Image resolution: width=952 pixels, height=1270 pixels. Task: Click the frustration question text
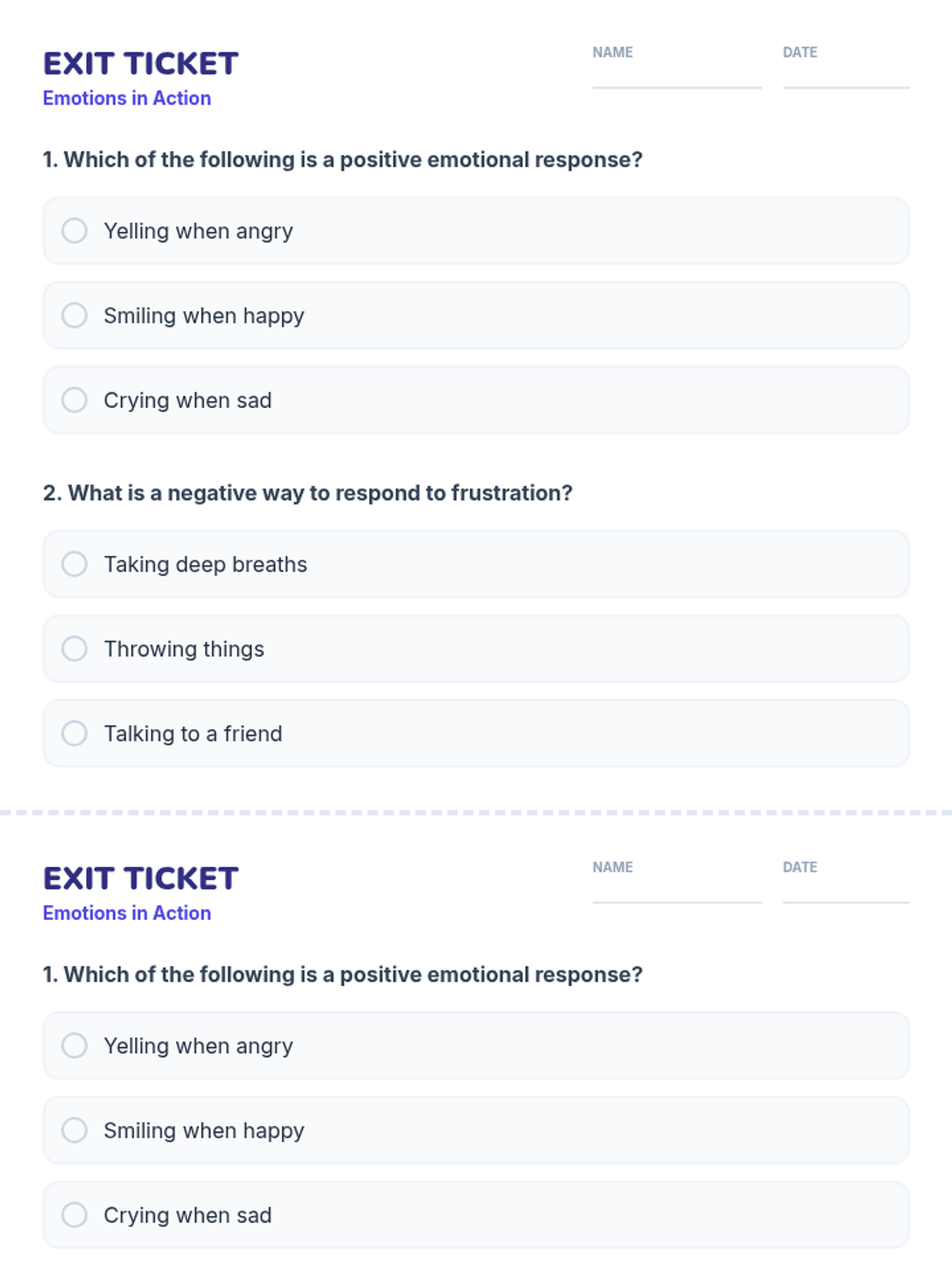[x=308, y=493]
